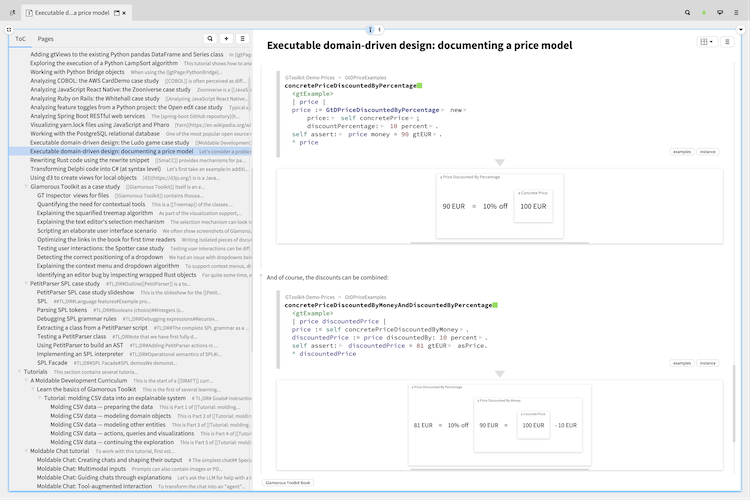750x500 pixels.
Task: Open the Glamorous Toolkit Book button
Action: point(288,483)
